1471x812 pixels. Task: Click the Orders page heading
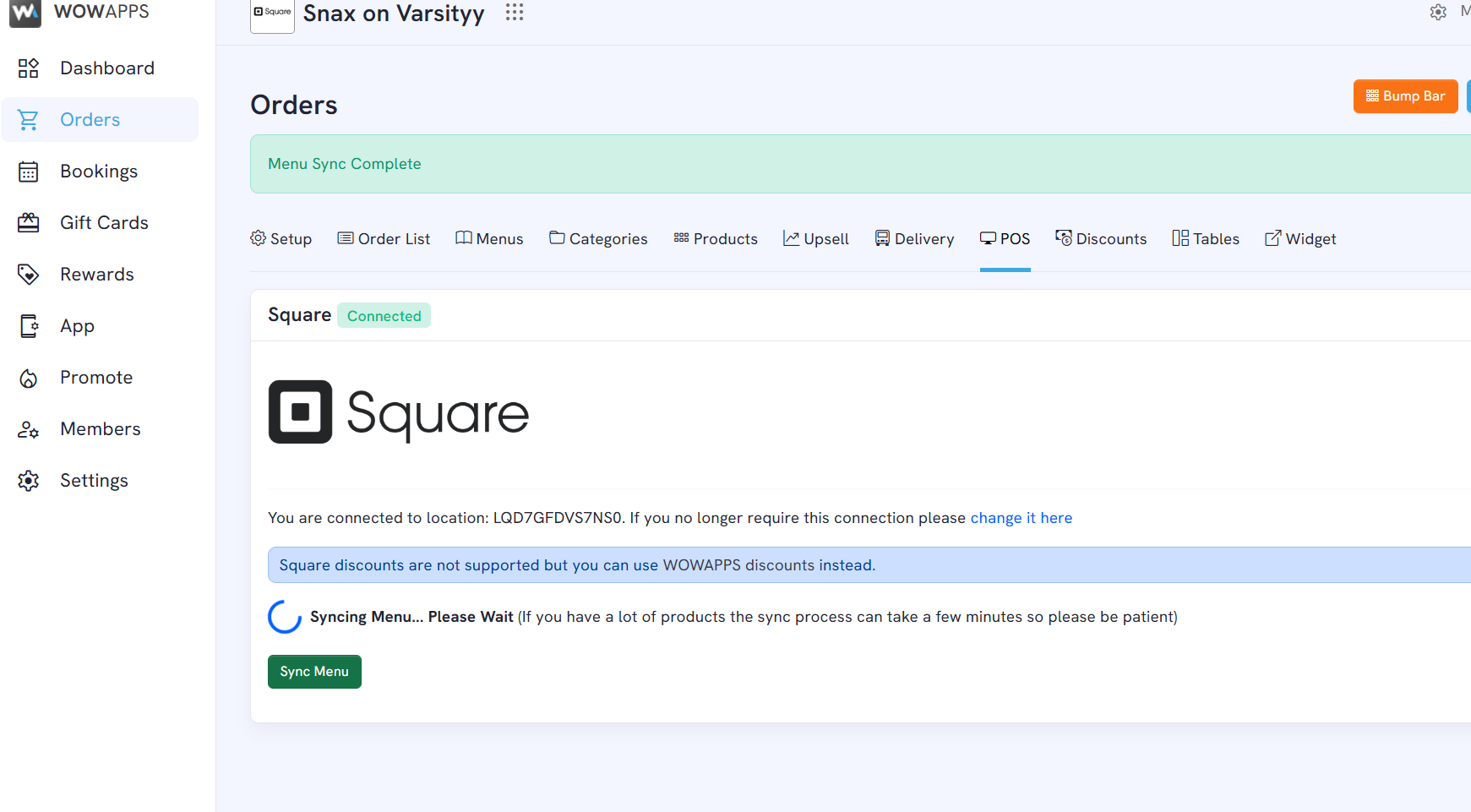294,105
